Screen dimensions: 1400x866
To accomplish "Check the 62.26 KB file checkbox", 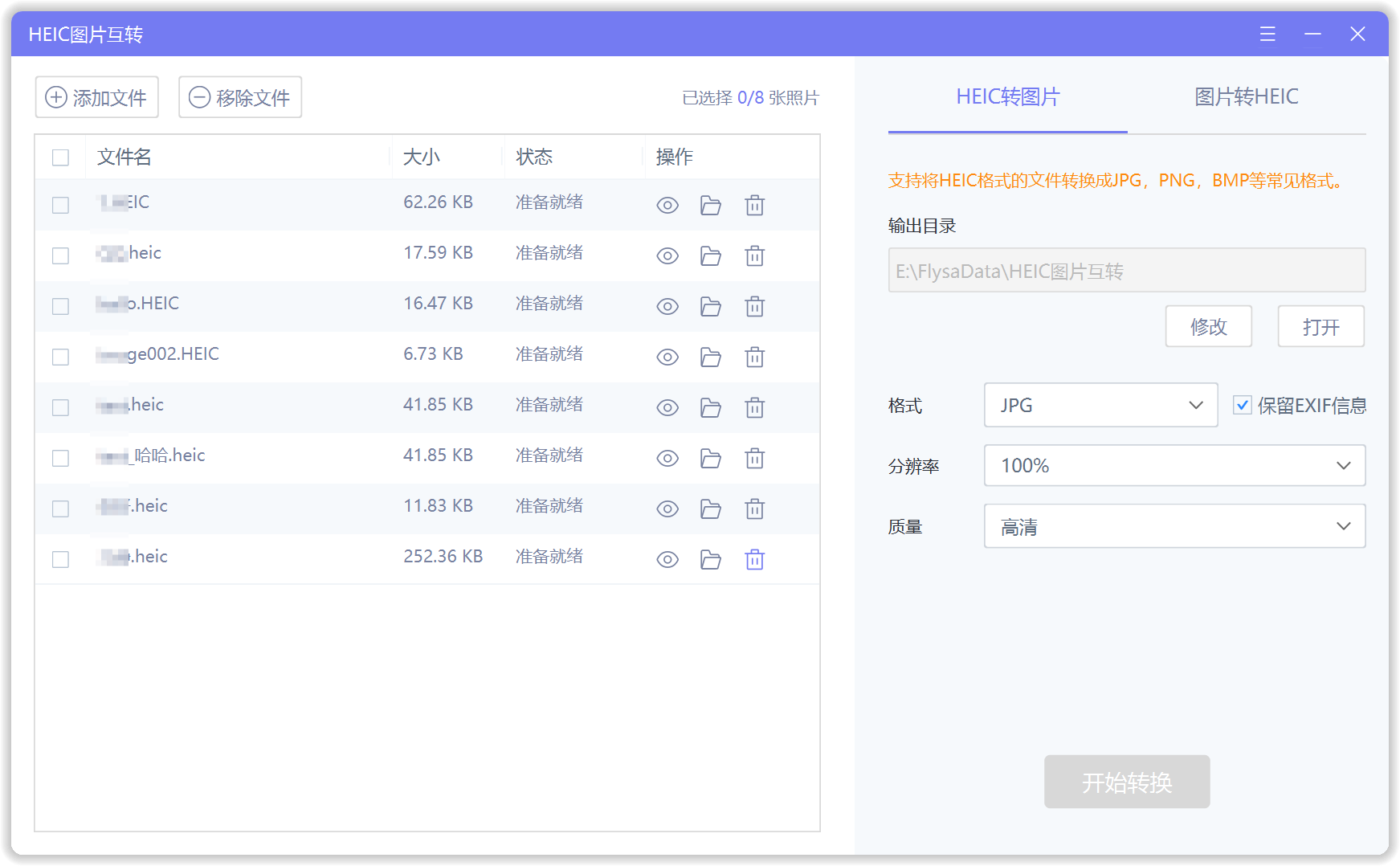I will coord(60,206).
